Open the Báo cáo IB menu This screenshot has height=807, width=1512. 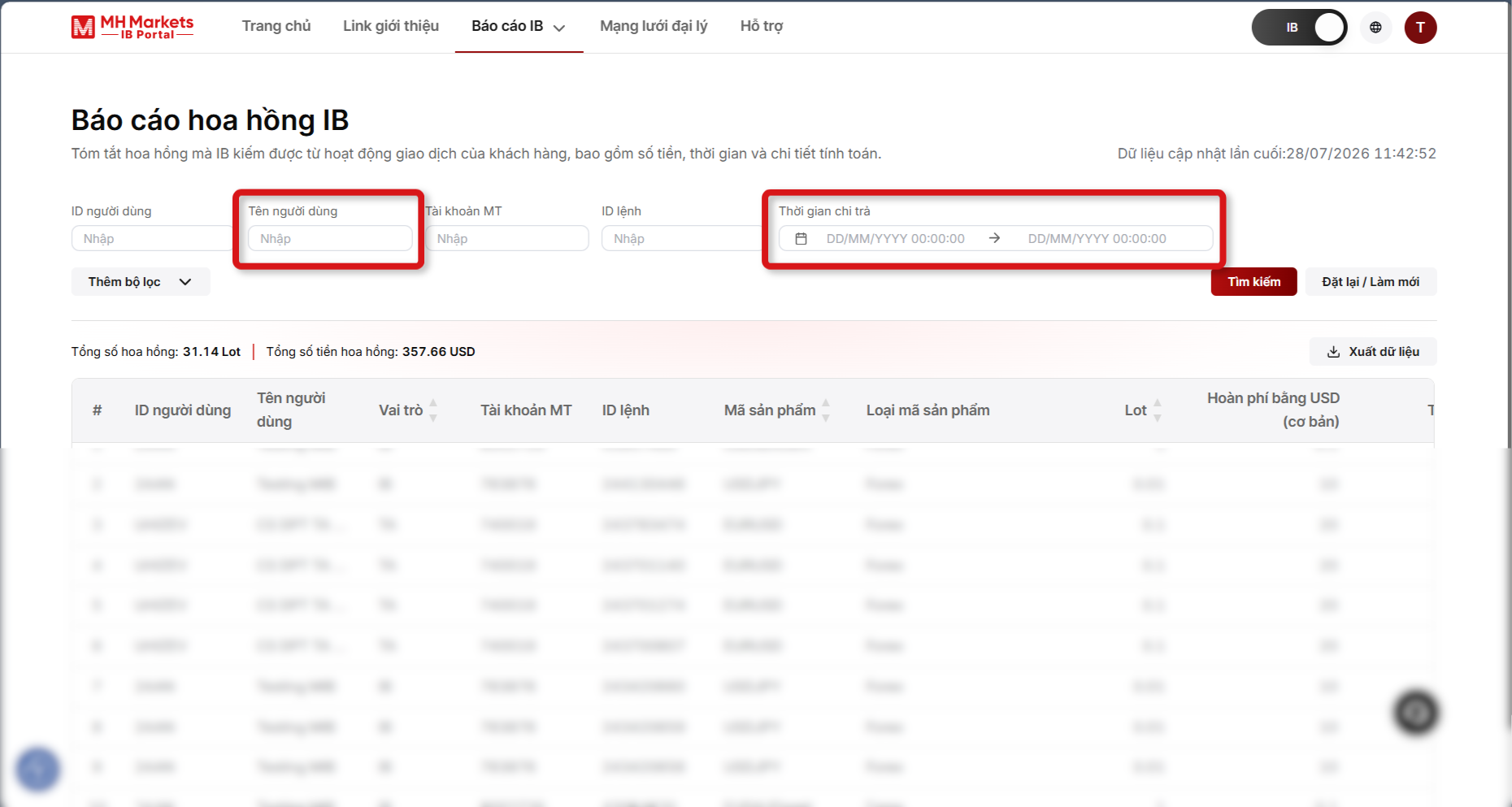coord(519,26)
